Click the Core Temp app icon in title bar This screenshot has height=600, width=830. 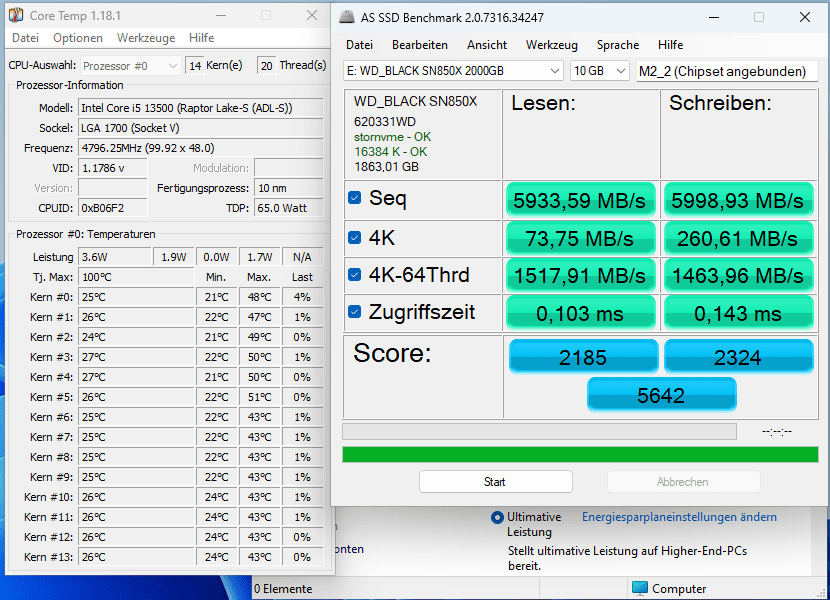coord(16,15)
